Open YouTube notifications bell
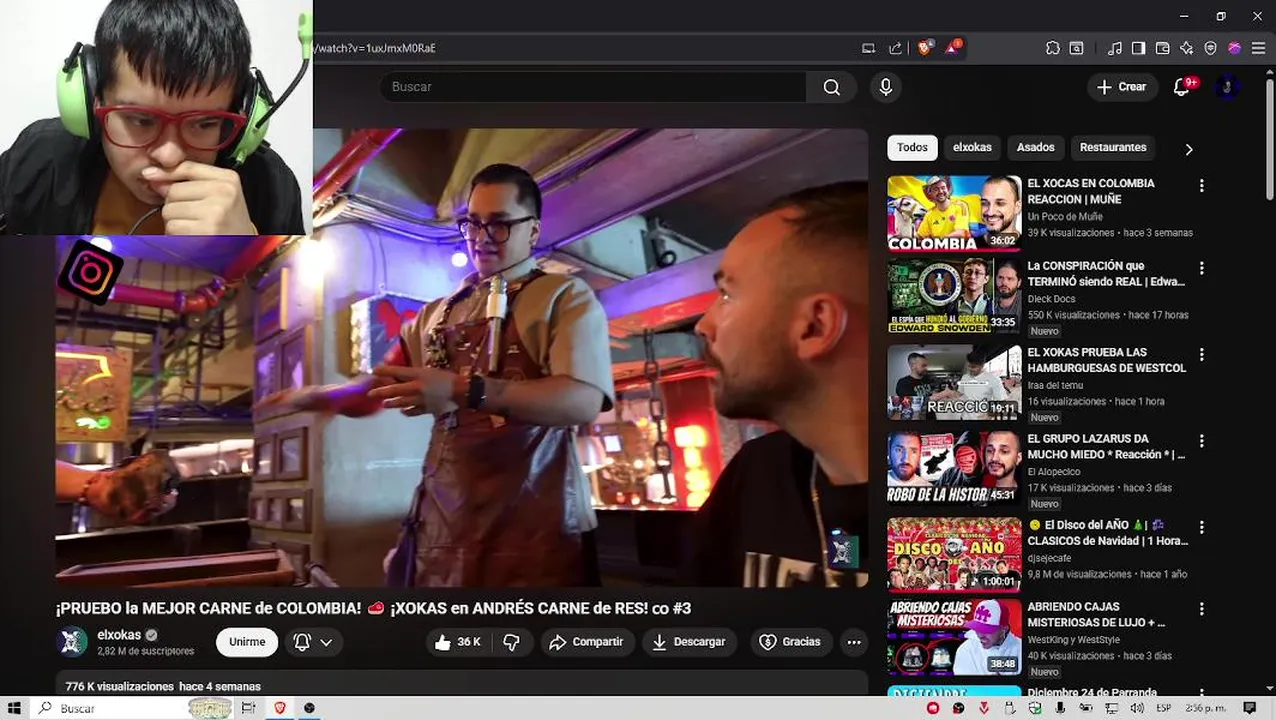 tap(1182, 87)
